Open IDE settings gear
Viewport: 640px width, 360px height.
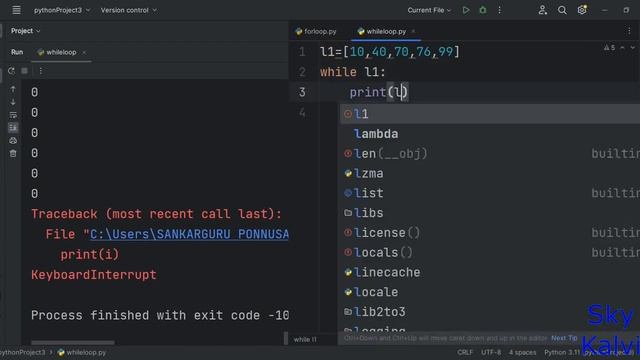(582, 10)
